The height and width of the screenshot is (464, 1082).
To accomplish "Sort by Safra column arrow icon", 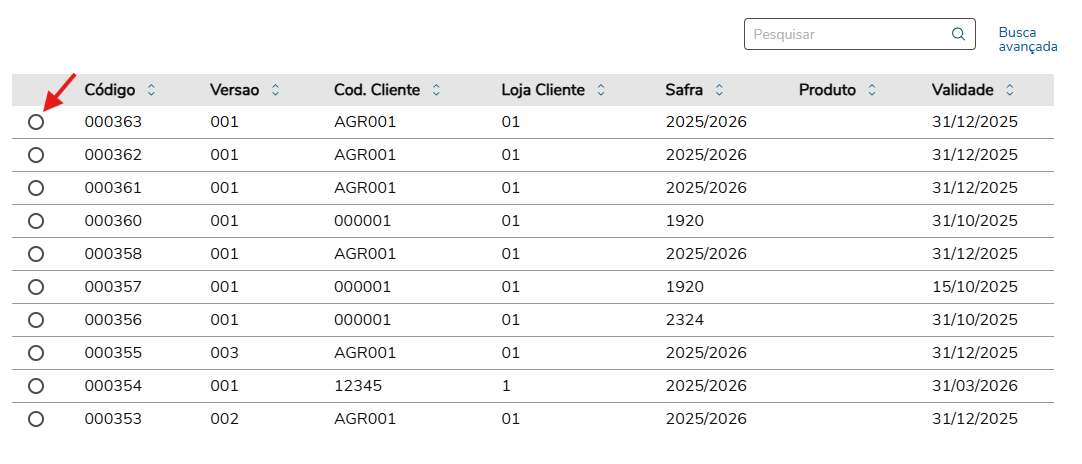I will [x=719, y=90].
